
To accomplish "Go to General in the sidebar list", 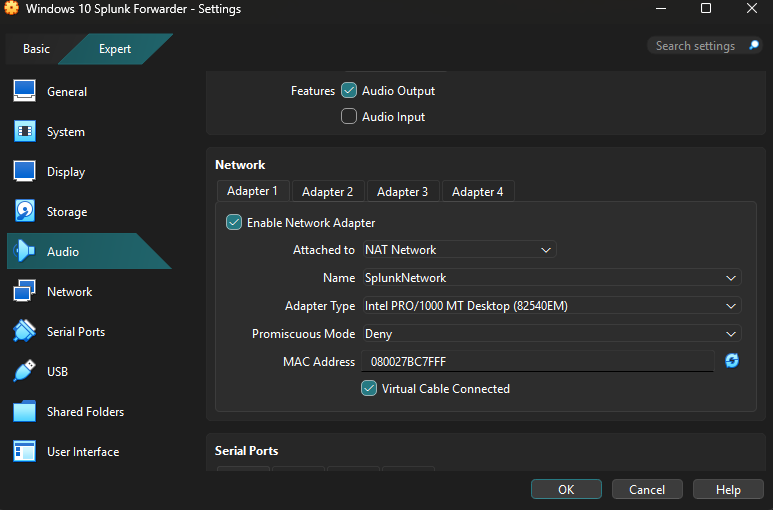I will [x=67, y=92].
